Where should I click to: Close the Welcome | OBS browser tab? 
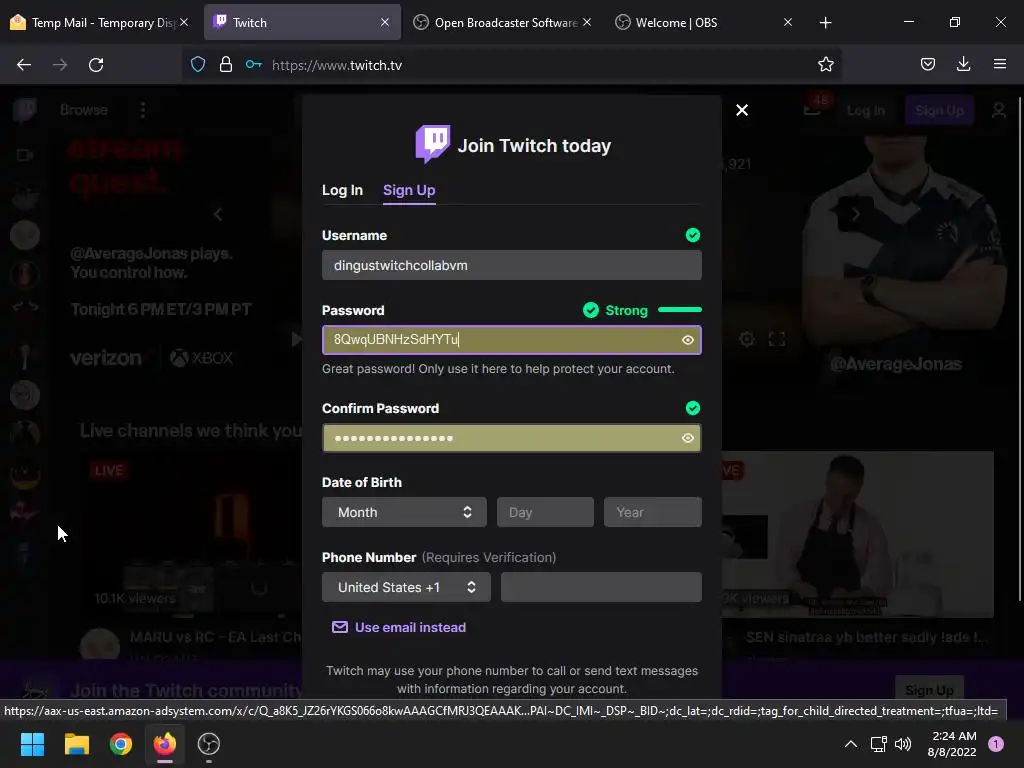pyautogui.click(x=788, y=22)
